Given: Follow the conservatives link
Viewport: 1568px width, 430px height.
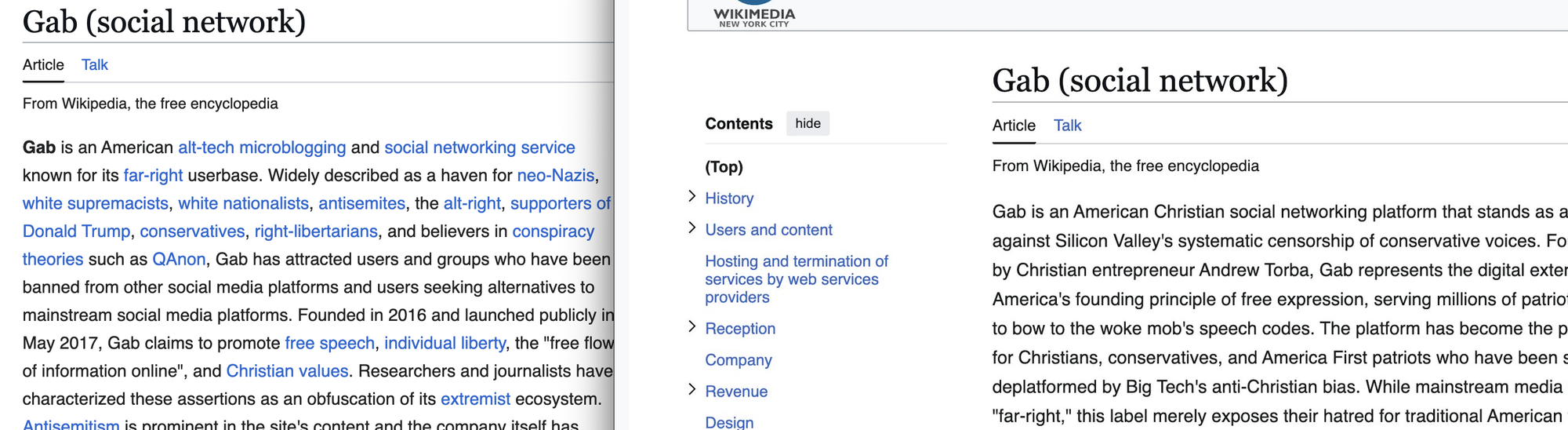Looking at the screenshot, I should coord(192,231).
